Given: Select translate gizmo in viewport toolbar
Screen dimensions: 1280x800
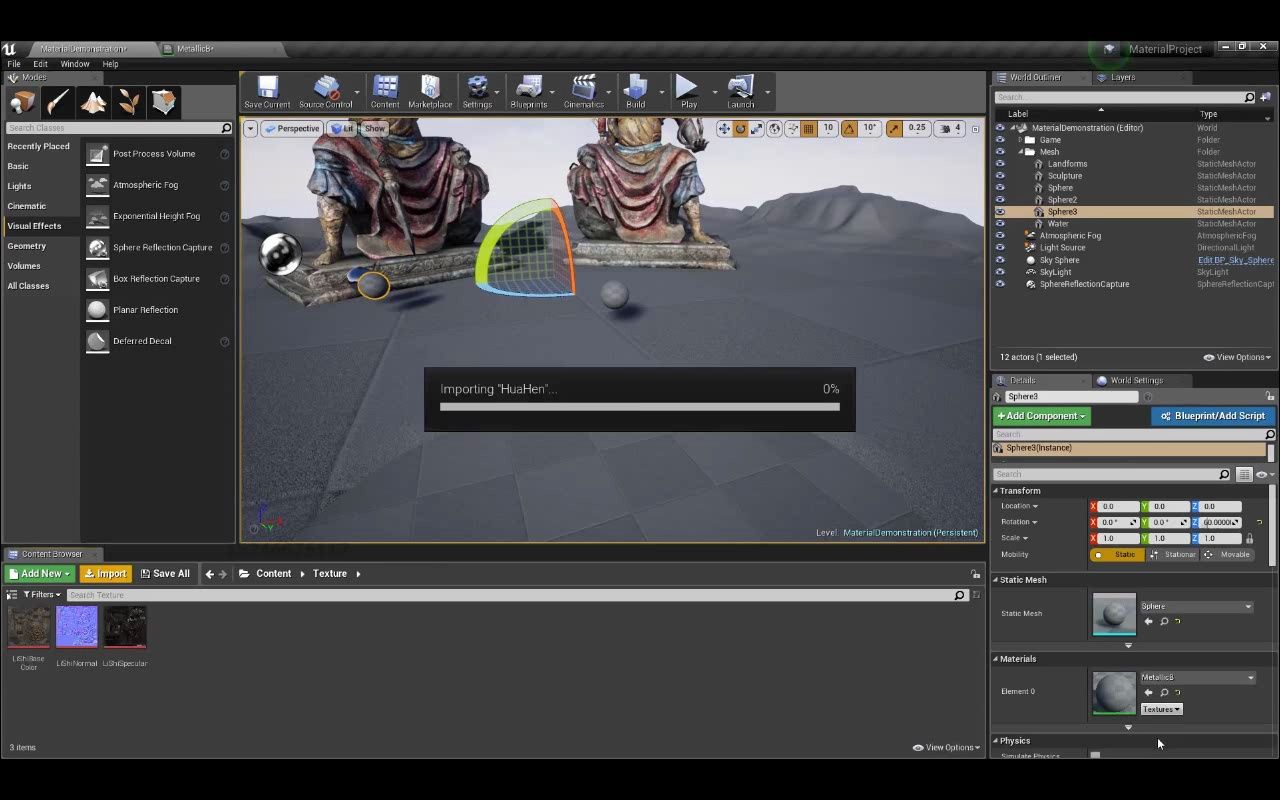Looking at the screenshot, I should (x=724, y=128).
